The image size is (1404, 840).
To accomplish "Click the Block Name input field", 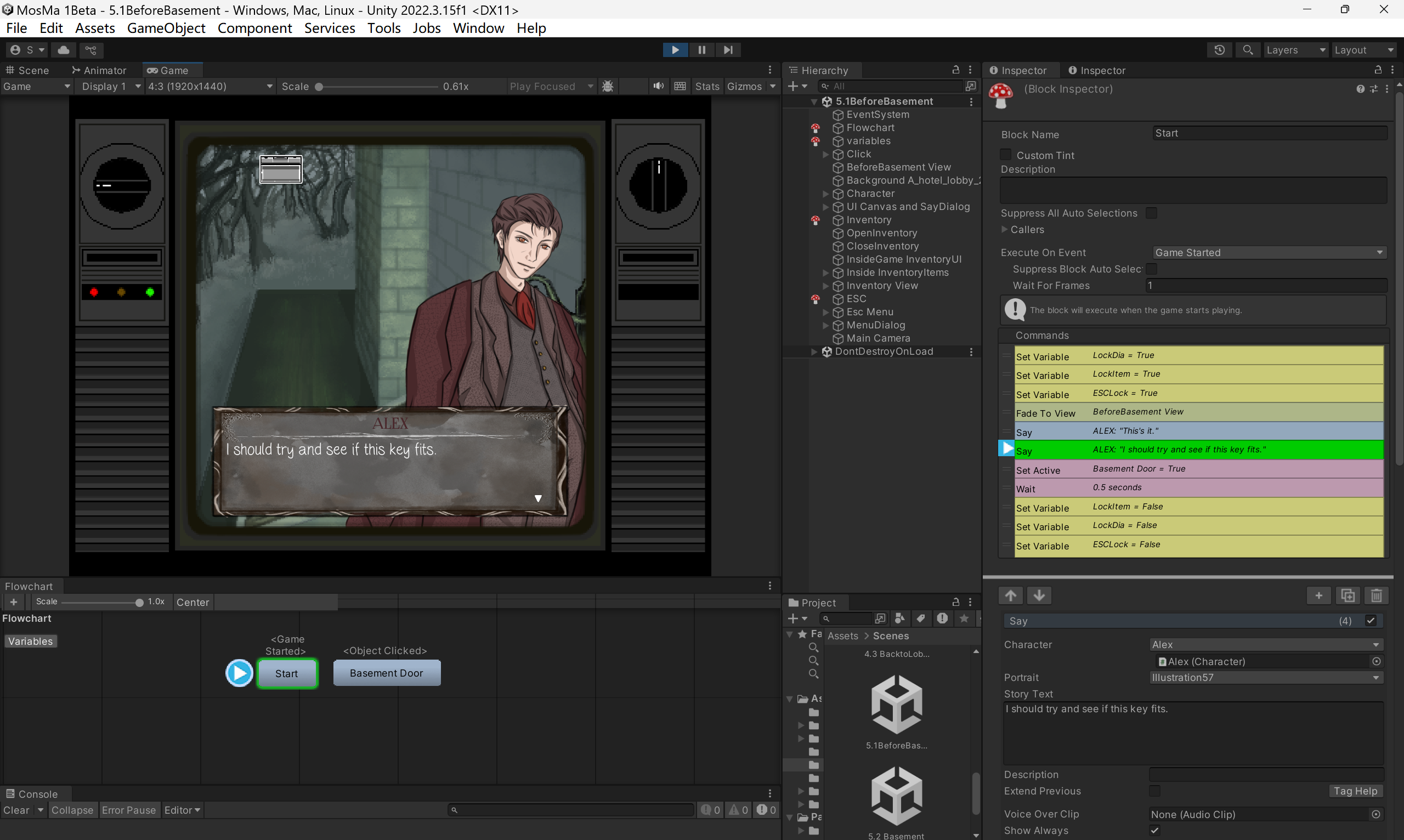I will [x=1269, y=133].
